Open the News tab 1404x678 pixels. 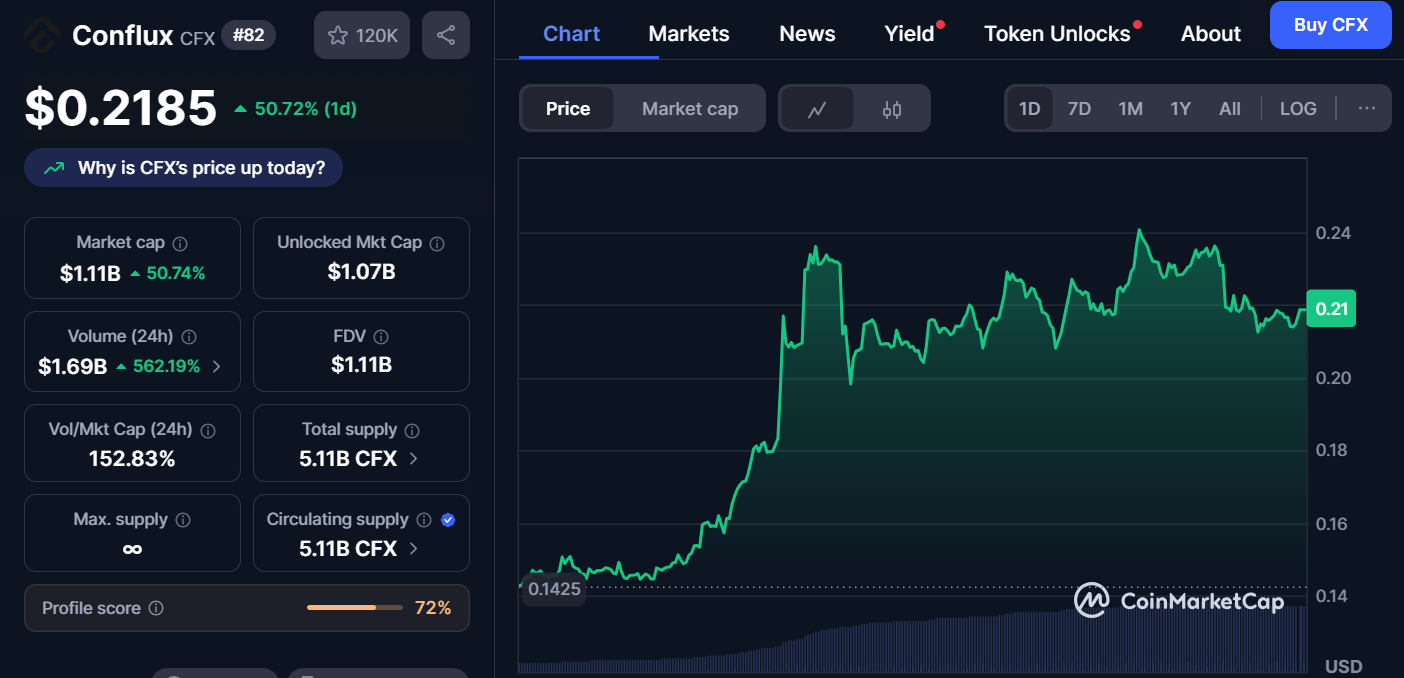(x=807, y=34)
